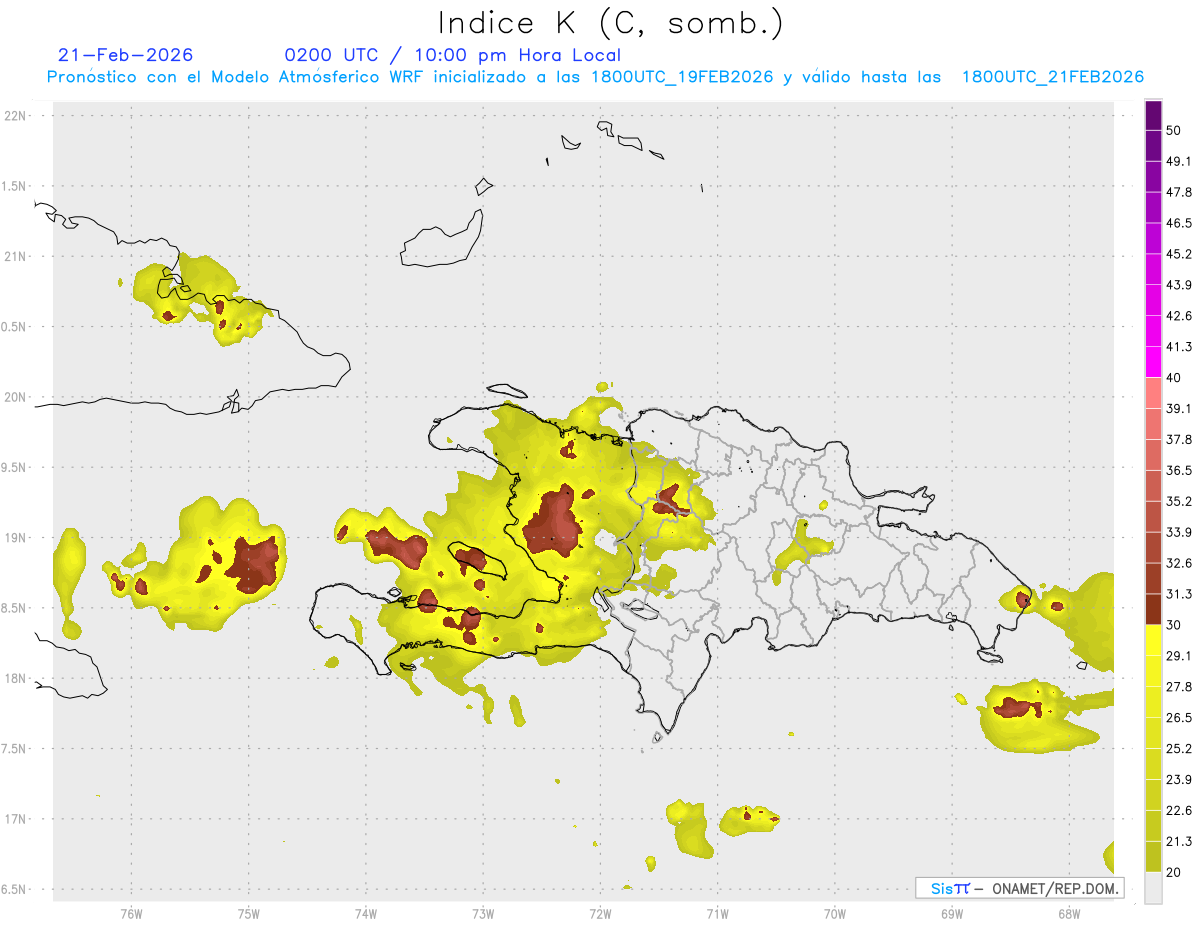Click the latitude axis label '18N'

(x=17, y=678)
